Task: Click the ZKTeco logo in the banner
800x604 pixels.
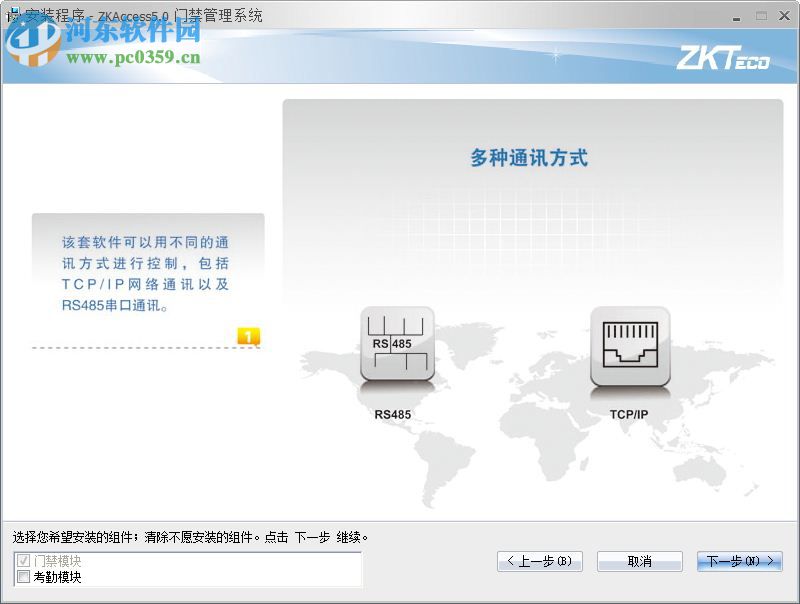Action: [725, 58]
